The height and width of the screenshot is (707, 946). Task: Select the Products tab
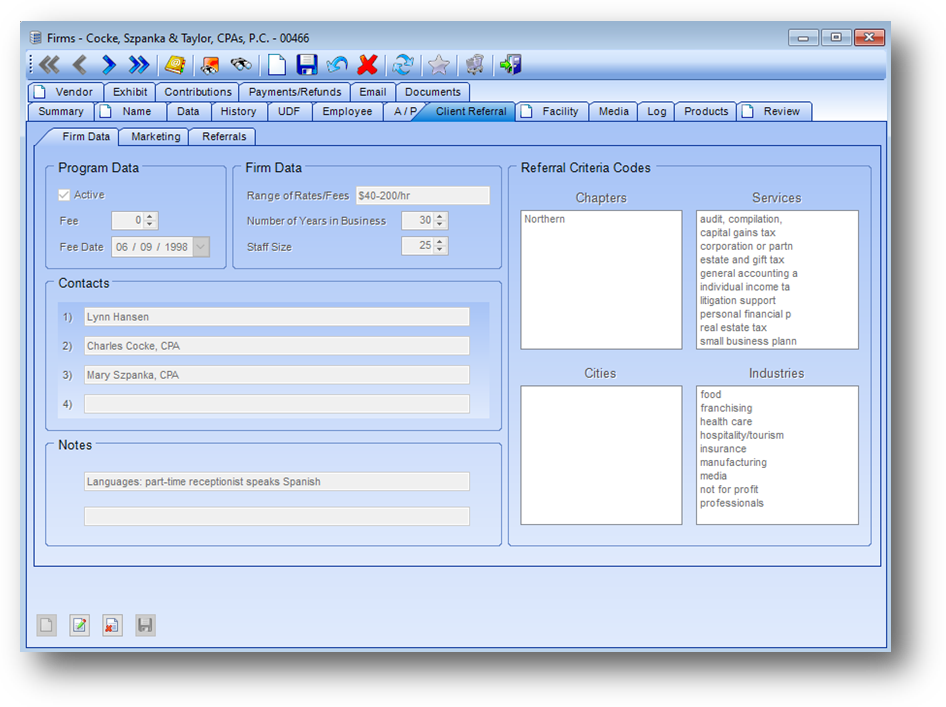706,111
